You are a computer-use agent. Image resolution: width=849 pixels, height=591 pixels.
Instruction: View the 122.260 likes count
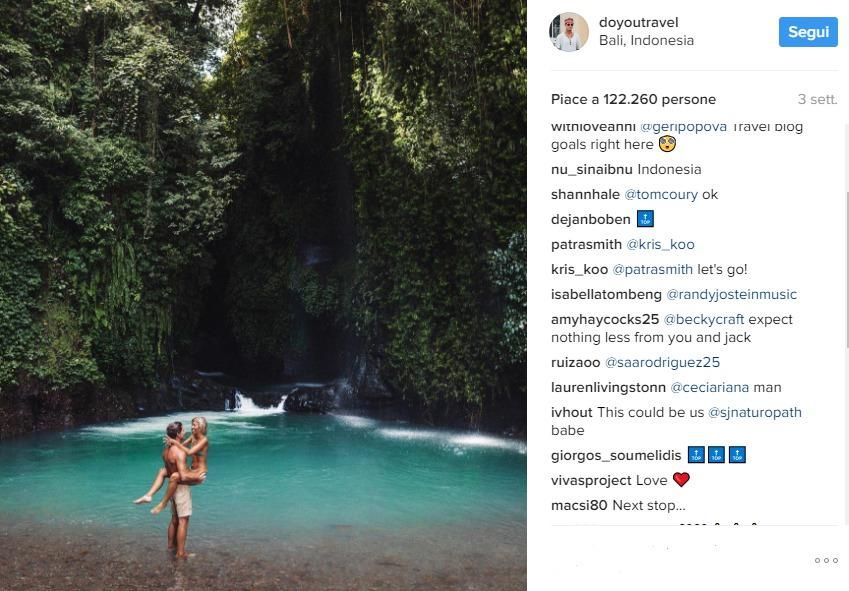pyautogui.click(x=633, y=100)
